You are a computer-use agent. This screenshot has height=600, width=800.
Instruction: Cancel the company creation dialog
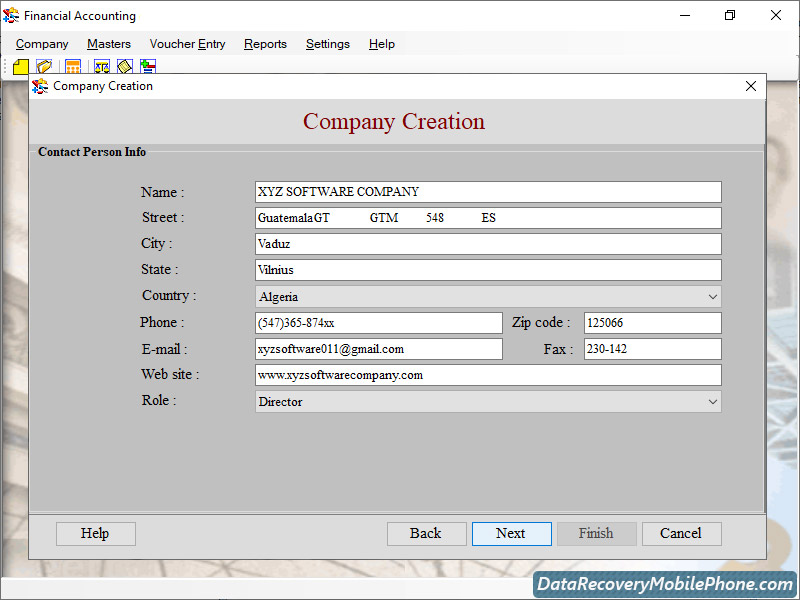pos(681,533)
